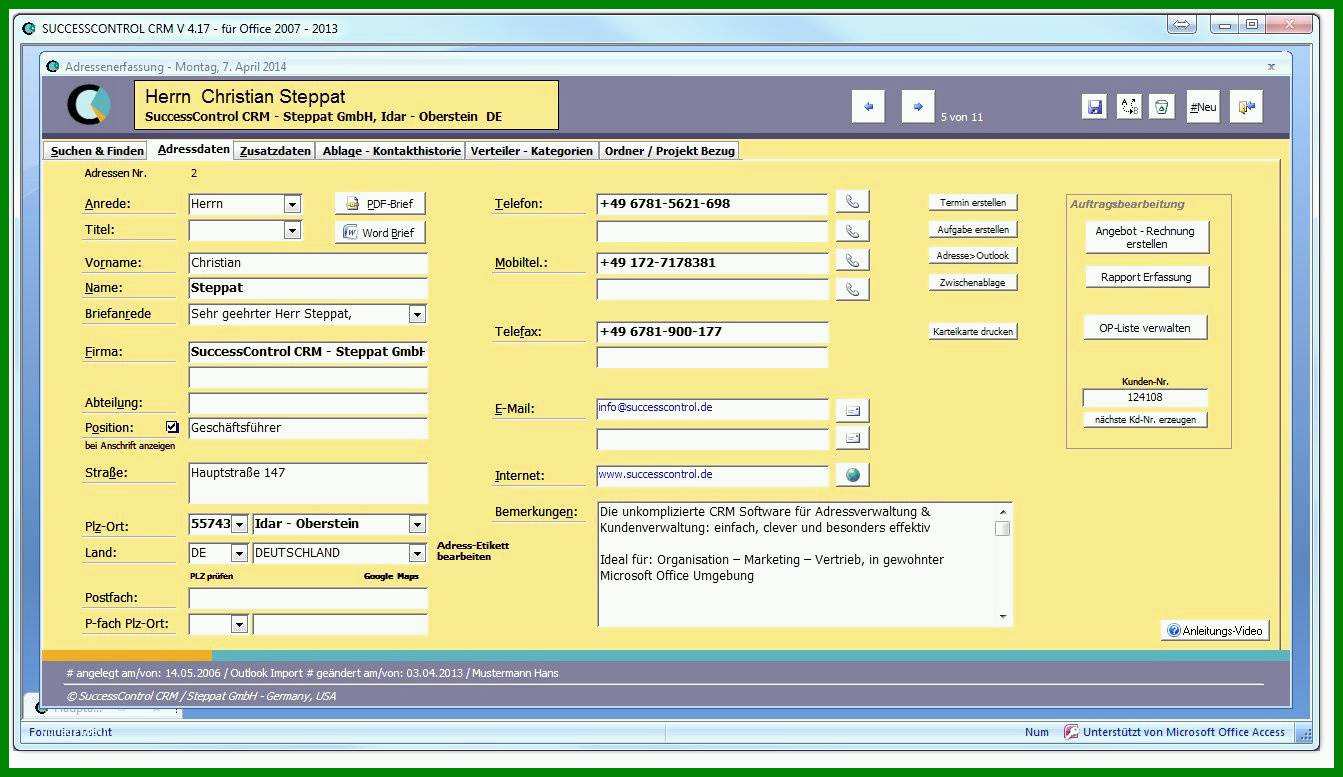Click Adresse>Outlook button

(973, 256)
